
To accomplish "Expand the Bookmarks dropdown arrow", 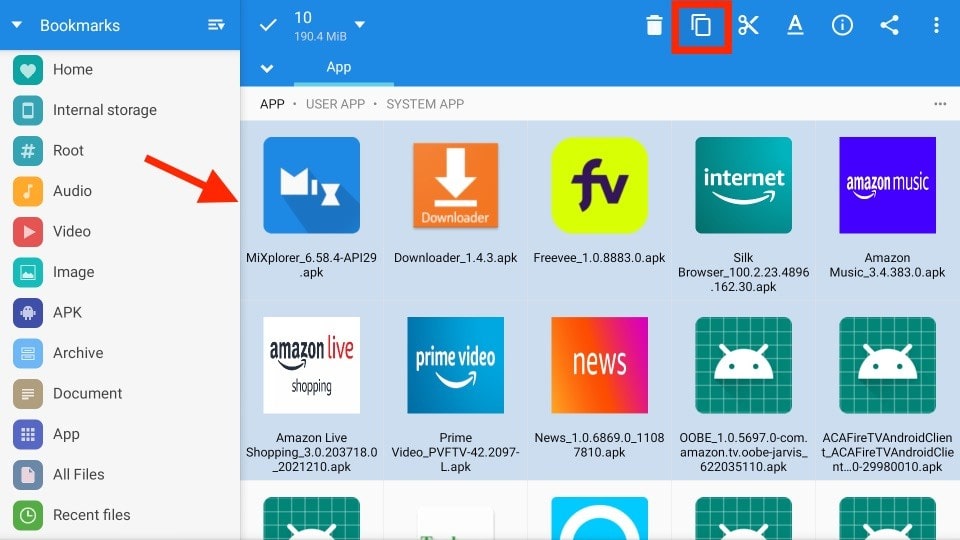I will (17, 25).
